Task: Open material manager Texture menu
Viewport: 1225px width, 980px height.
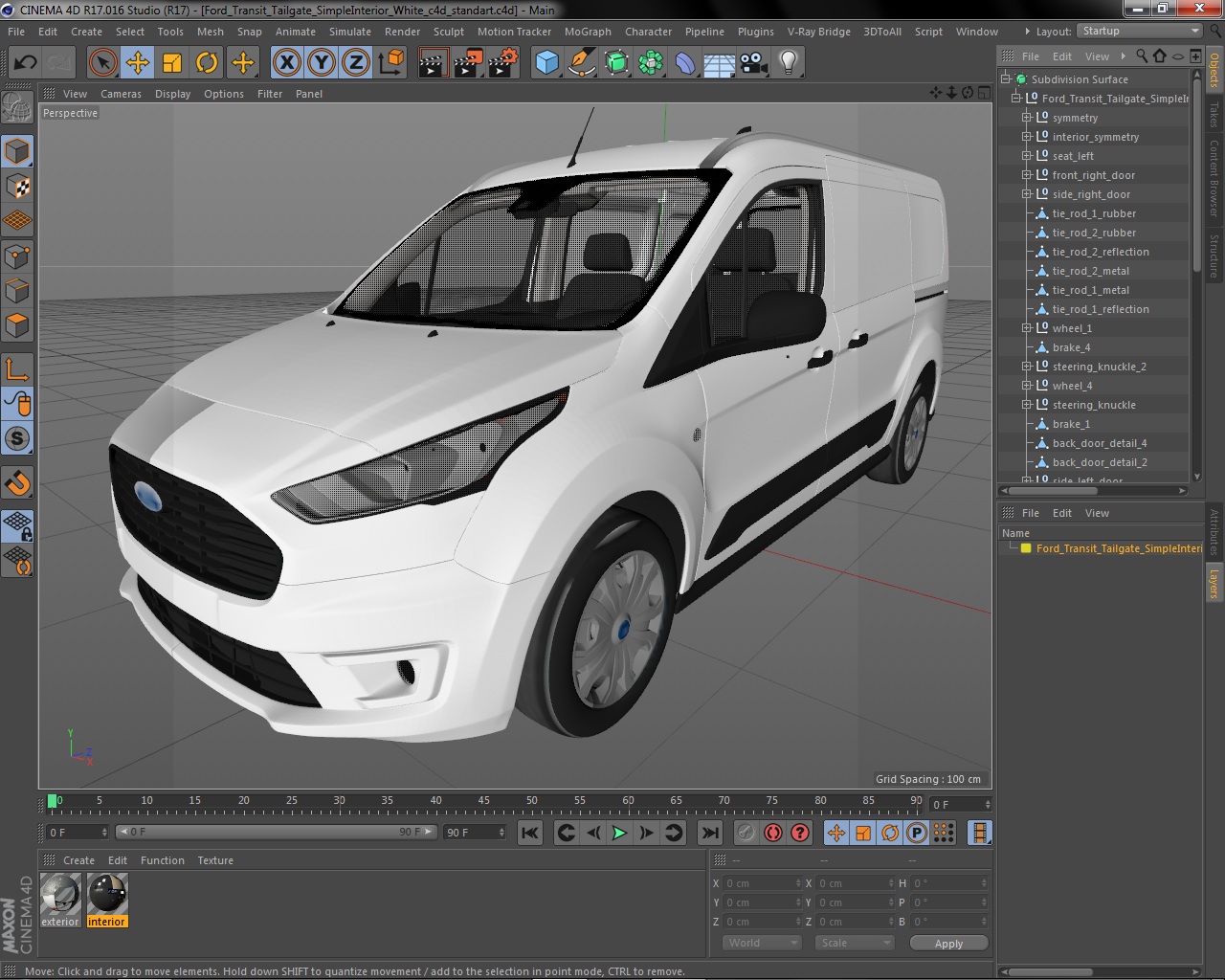Action: (x=215, y=860)
